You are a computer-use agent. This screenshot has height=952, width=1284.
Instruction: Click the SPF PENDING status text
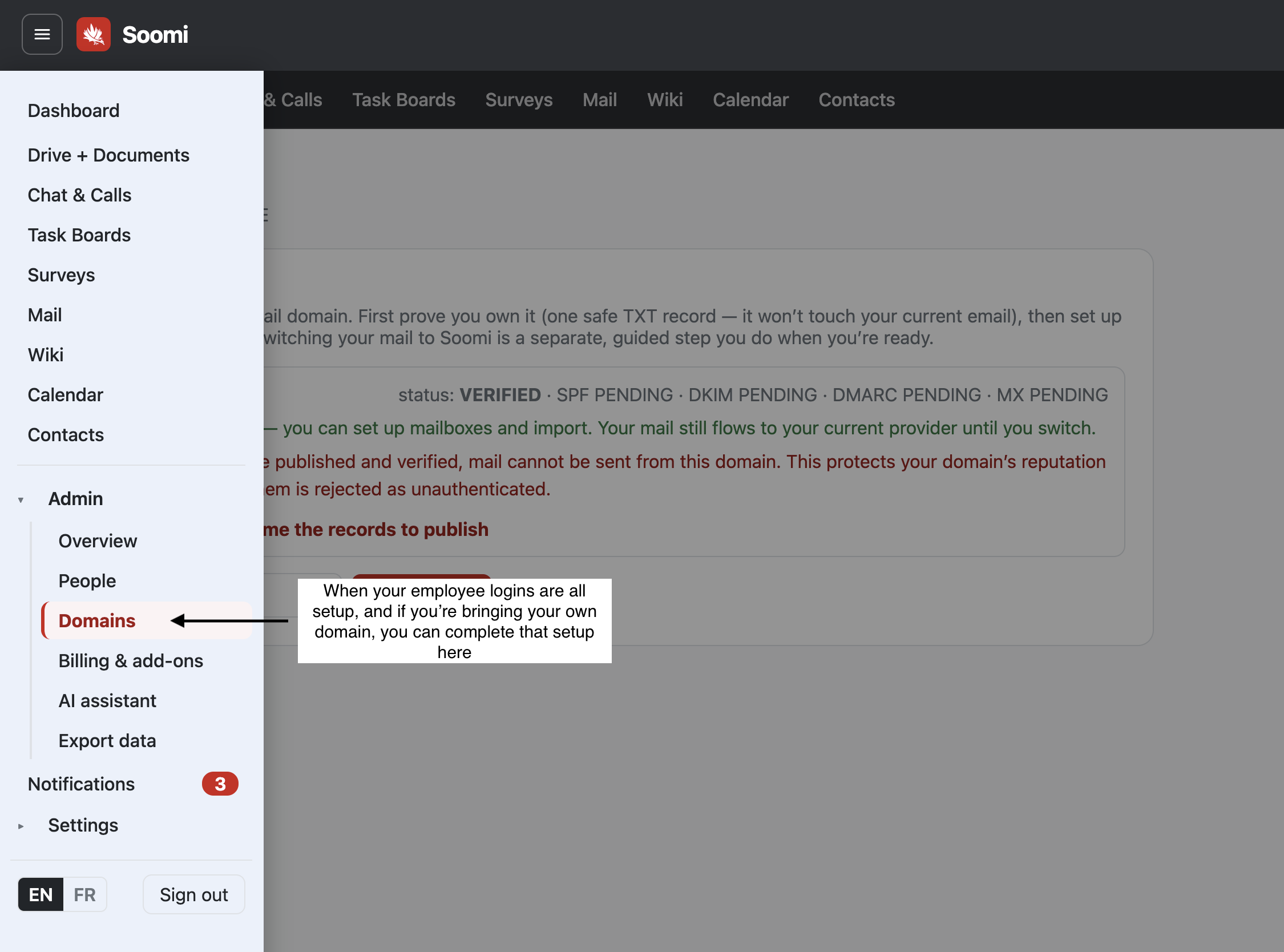615,396
